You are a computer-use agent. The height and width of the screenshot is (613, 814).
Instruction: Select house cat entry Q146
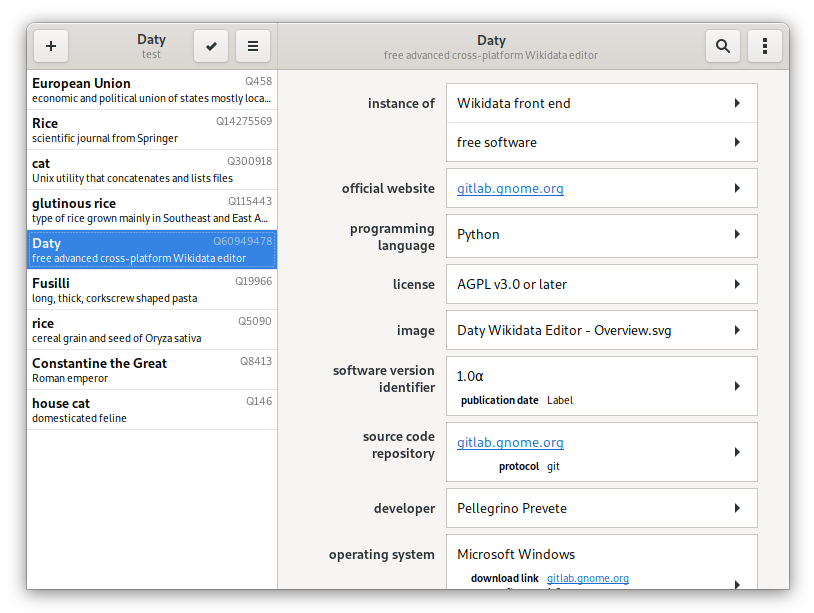(x=152, y=410)
